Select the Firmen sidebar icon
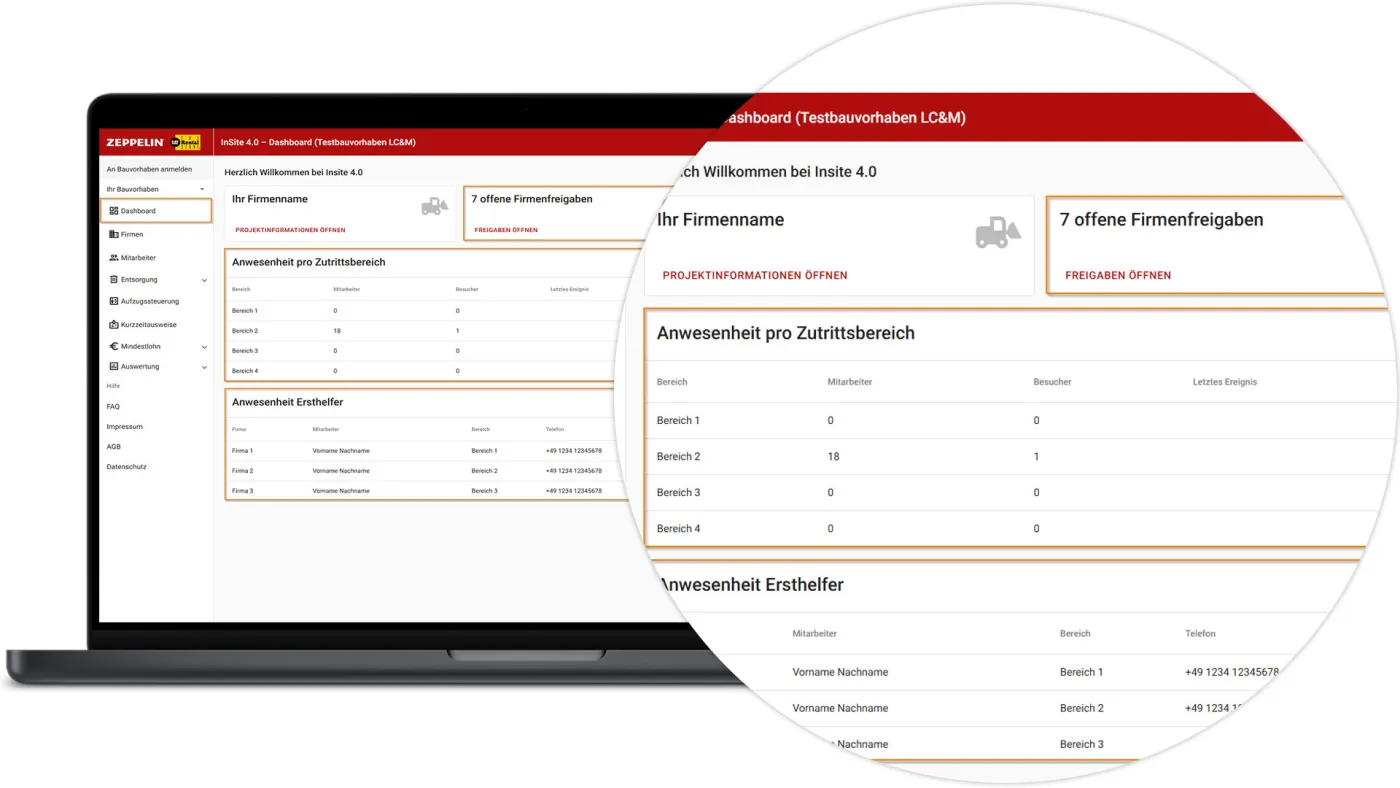1400x788 pixels. (x=116, y=234)
